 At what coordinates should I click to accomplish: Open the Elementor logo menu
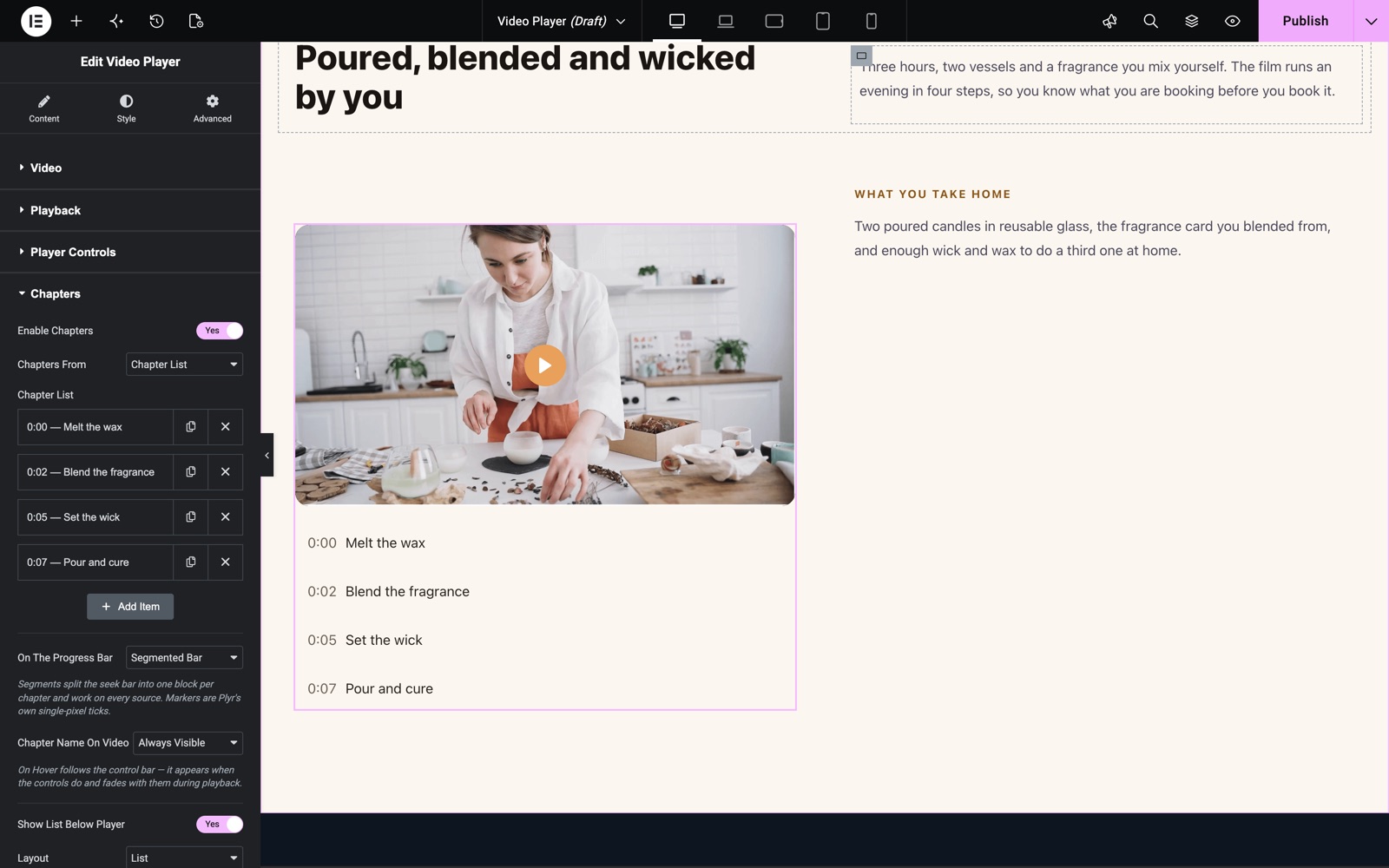[x=36, y=21]
